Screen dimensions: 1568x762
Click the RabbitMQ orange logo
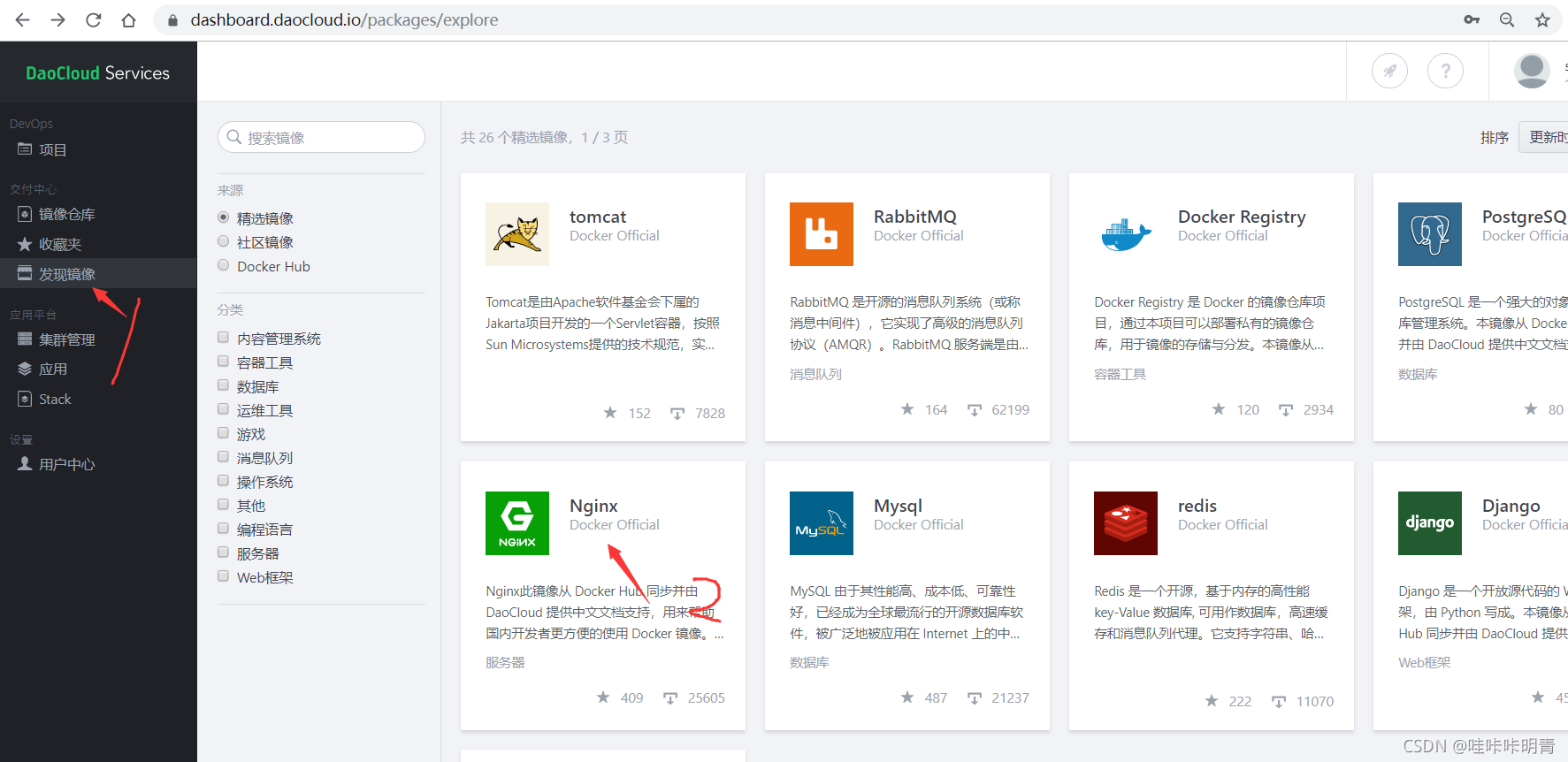pos(822,234)
